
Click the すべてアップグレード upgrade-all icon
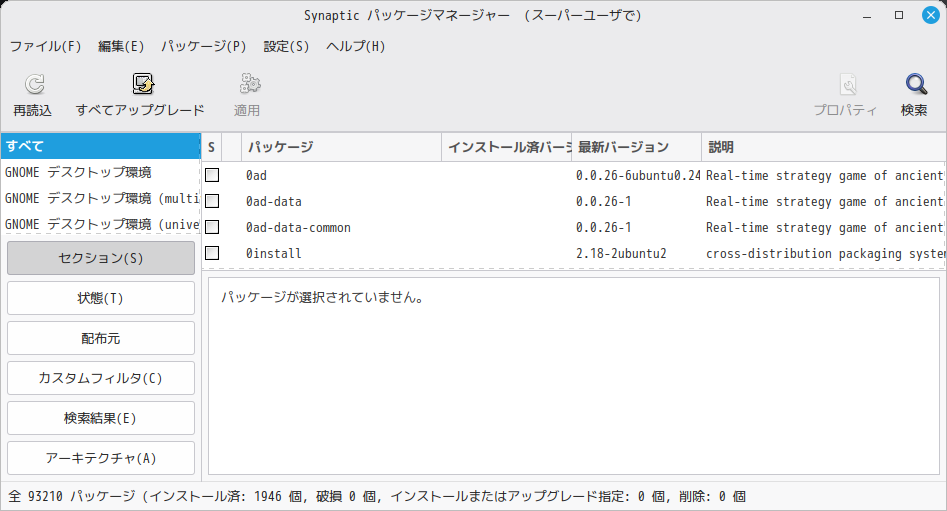[x=143, y=84]
